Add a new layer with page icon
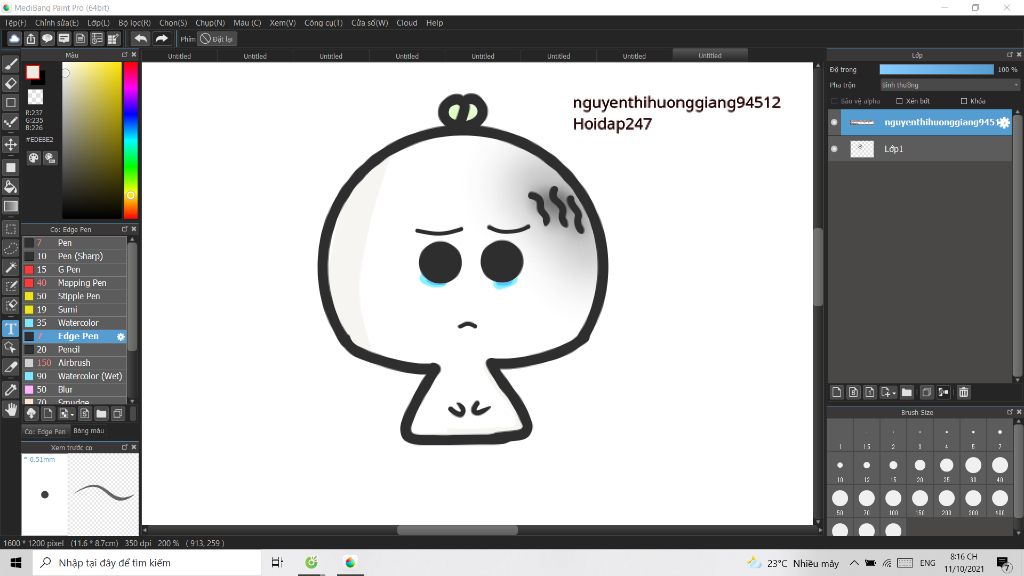 (x=837, y=392)
